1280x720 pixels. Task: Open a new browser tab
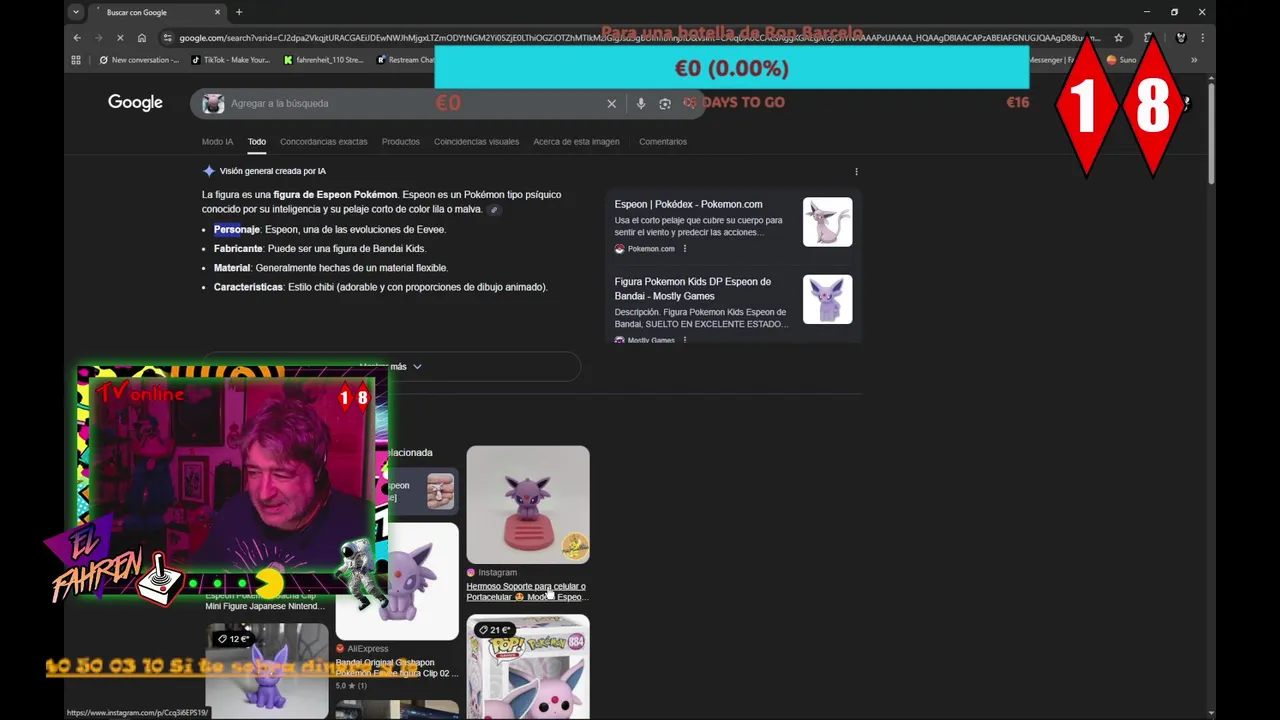click(x=239, y=12)
